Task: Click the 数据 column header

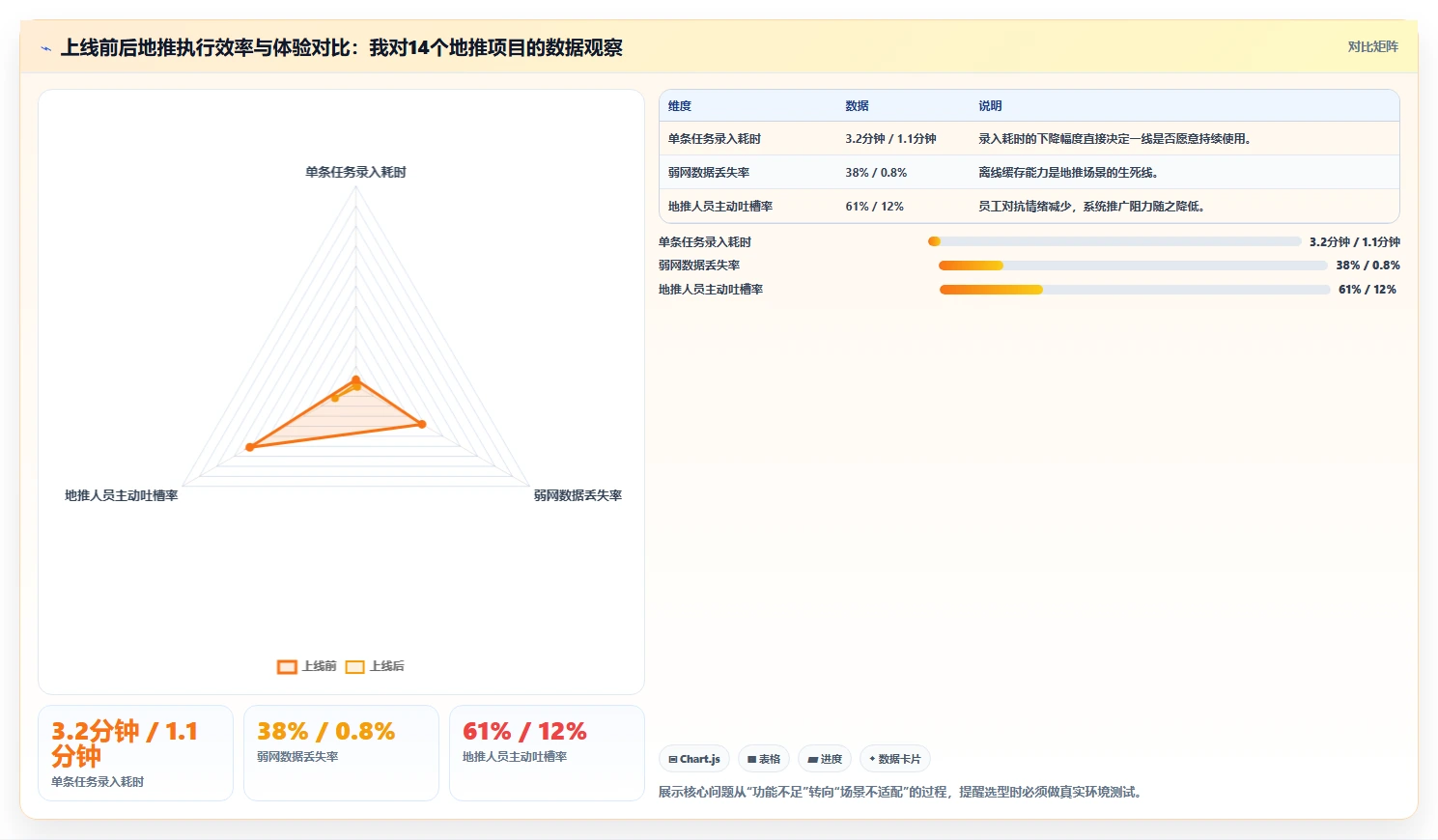Action: point(857,106)
